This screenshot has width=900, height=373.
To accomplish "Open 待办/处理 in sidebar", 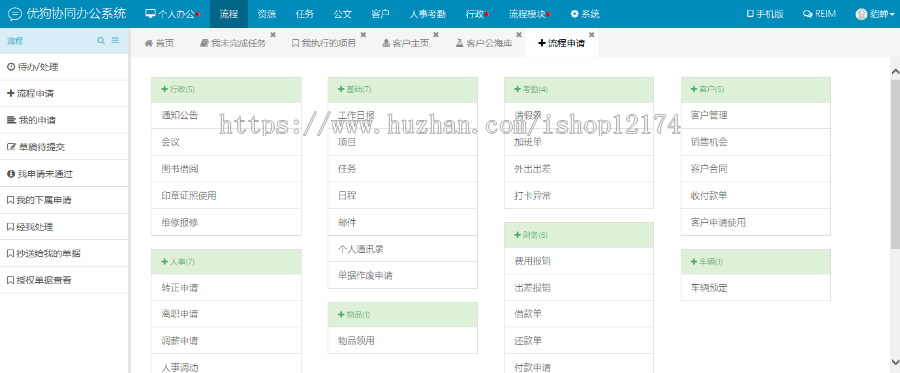I will (65, 67).
